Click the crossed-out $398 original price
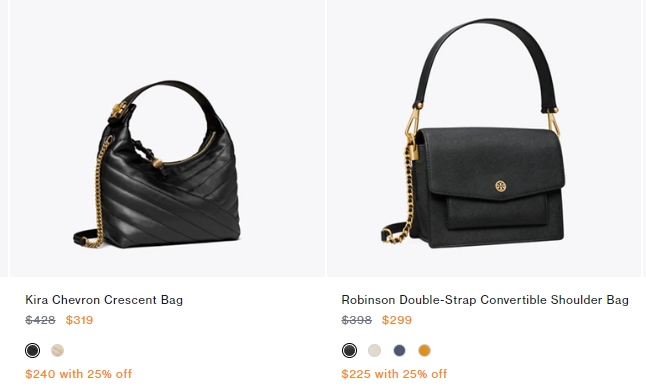Image resolution: width=646 pixels, height=392 pixels. [357, 320]
